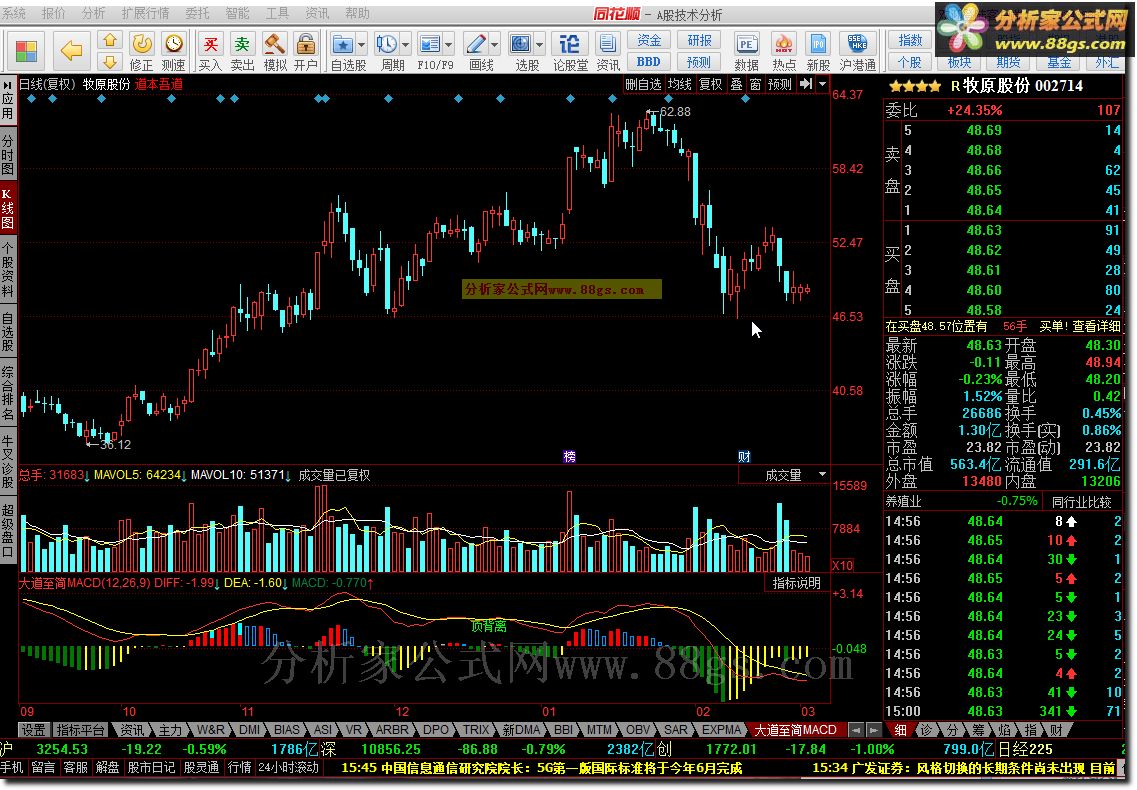This screenshot has width=1137, height=790.
Task: Click the skip-to-end arrow in chart toolbar
Action: [806, 84]
